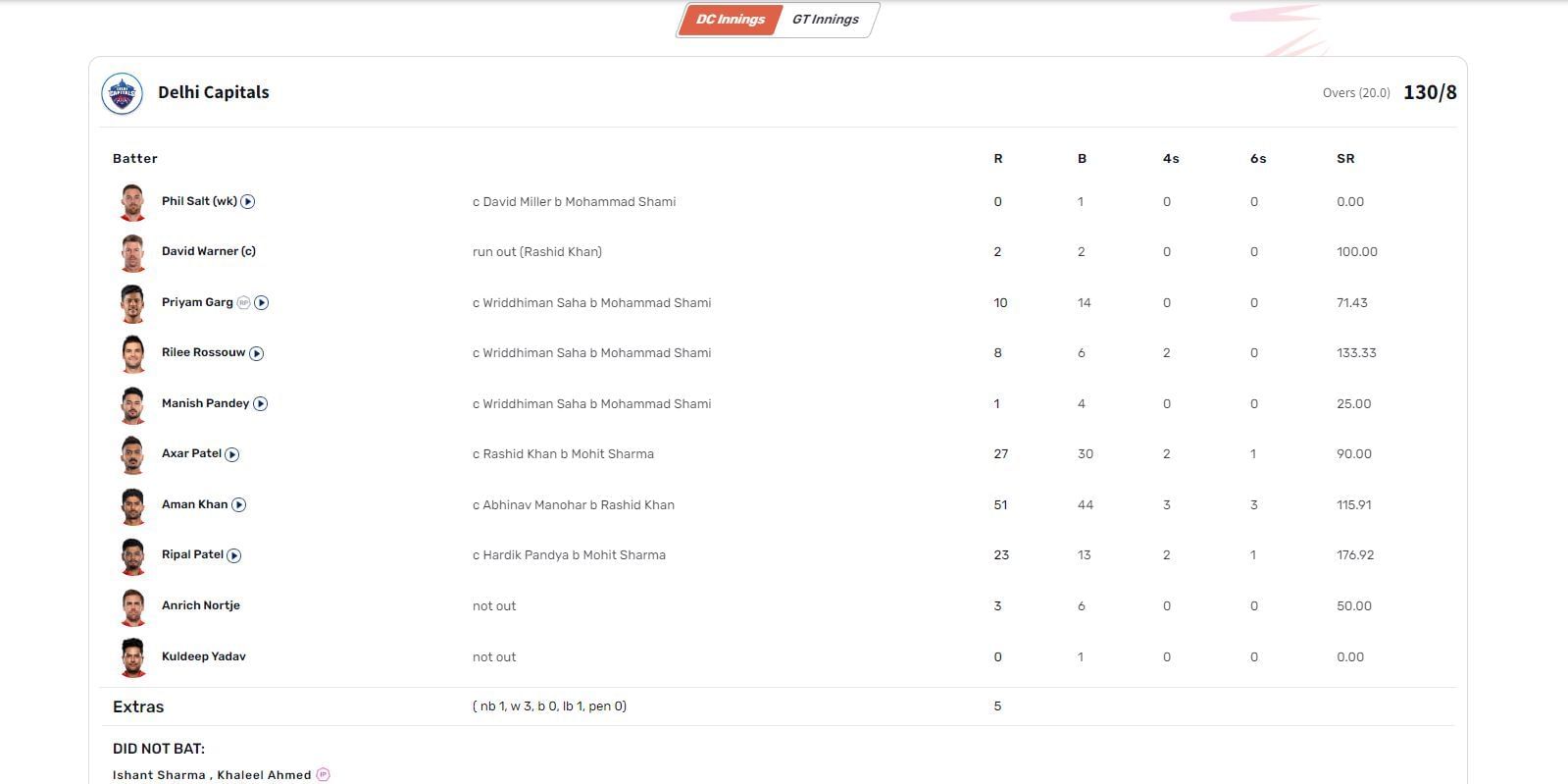Open David Warner's player profile
The width and height of the screenshot is (1568, 784).
[208, 251]
